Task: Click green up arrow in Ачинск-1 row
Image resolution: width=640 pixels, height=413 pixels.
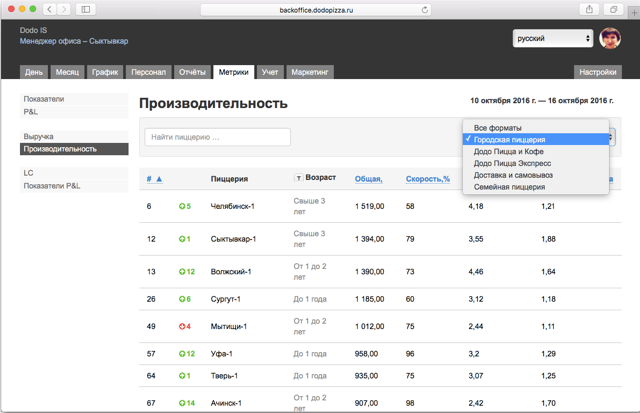Action: 182,403
